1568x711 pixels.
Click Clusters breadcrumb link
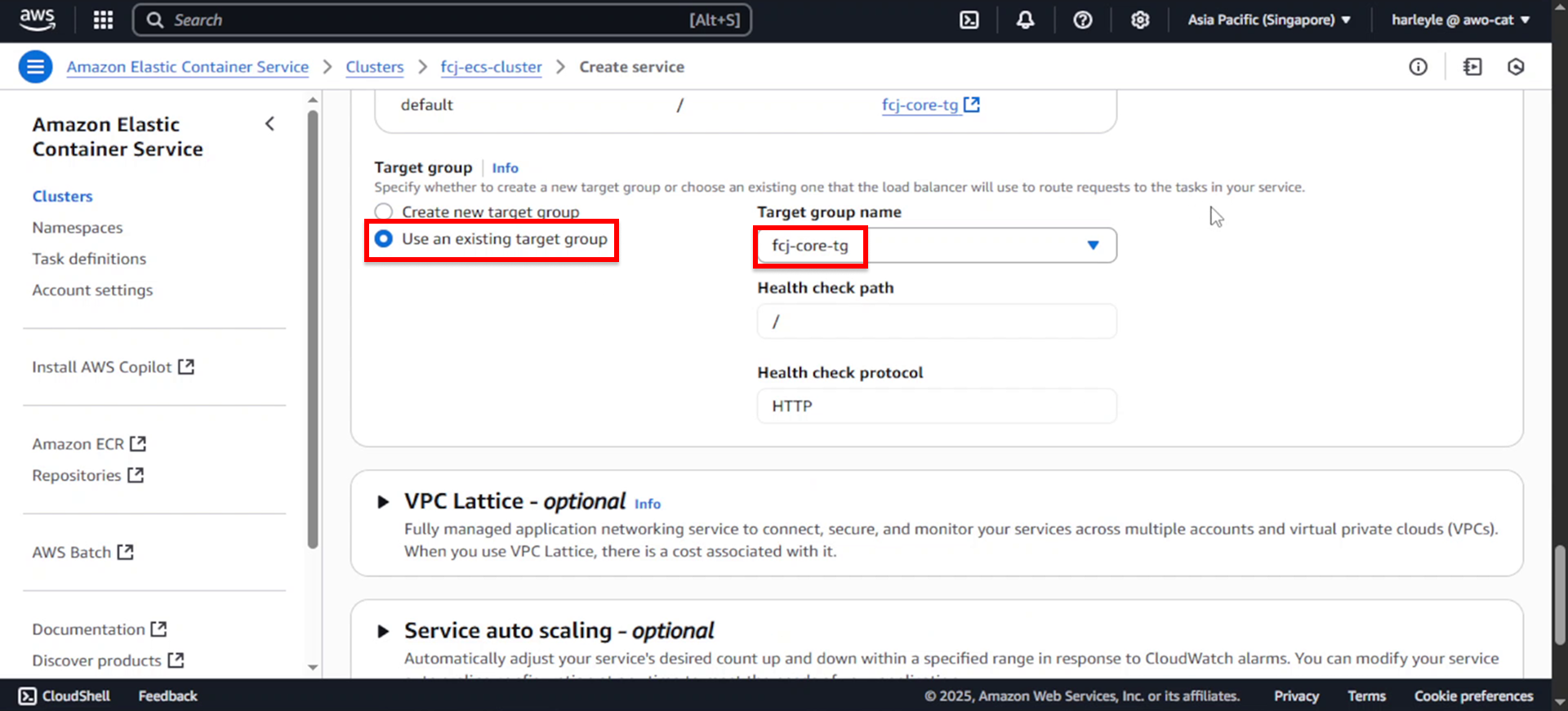(x=375, y=67)
